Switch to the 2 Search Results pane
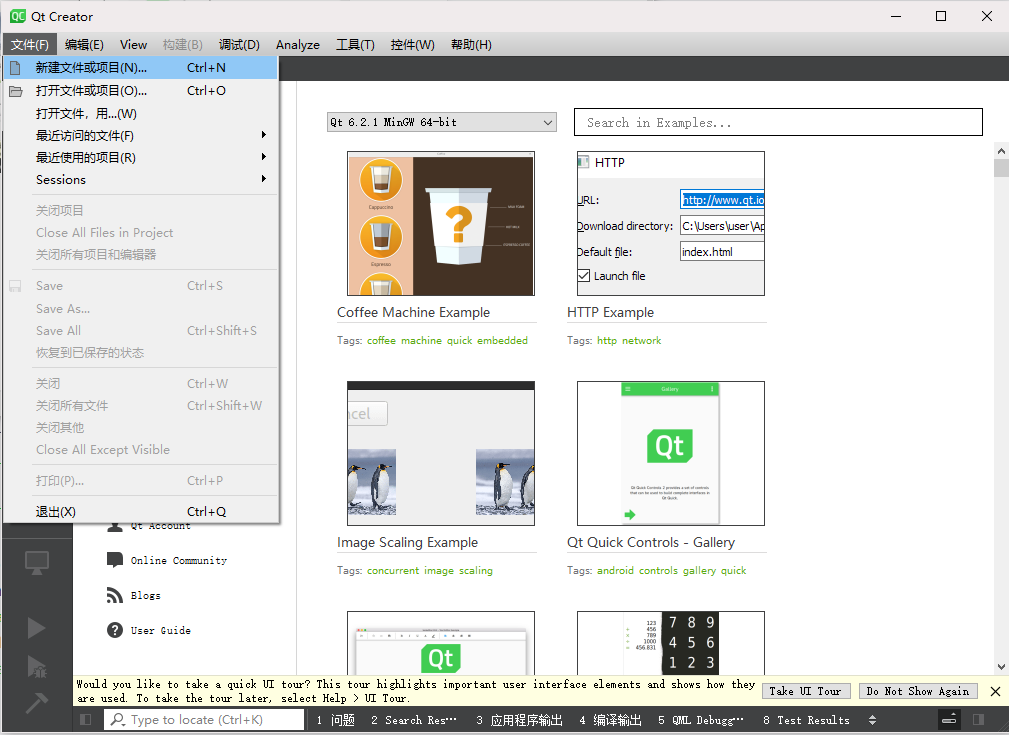The height and width of the screenshot is (735, 1009). 414,720
